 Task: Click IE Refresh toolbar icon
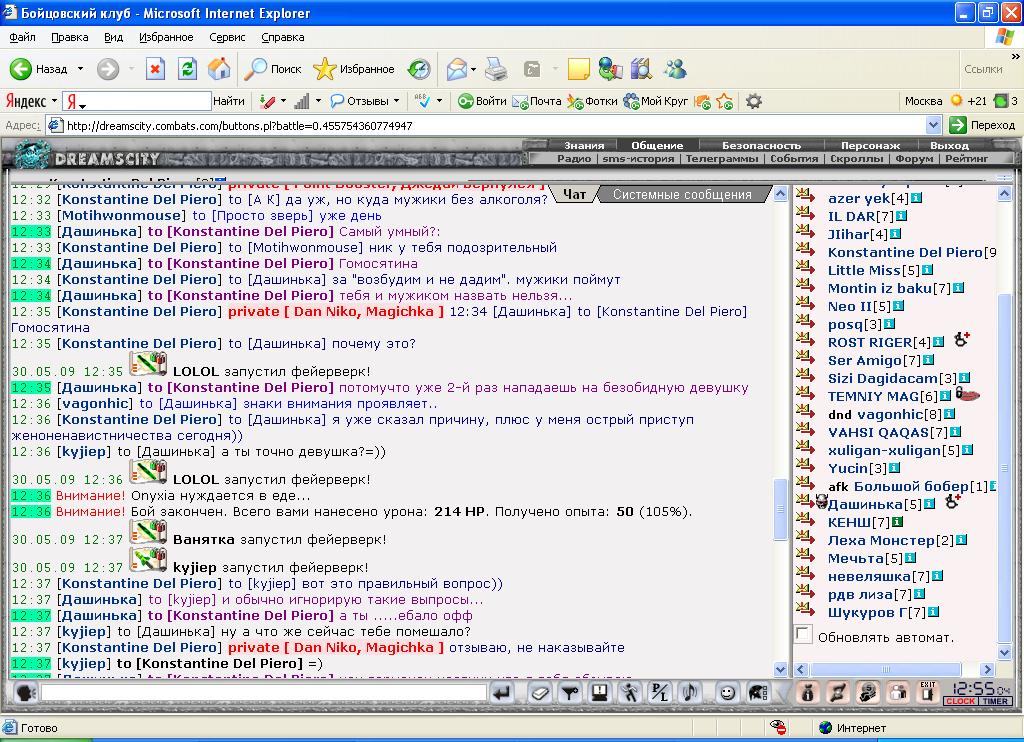coord(187,69)
